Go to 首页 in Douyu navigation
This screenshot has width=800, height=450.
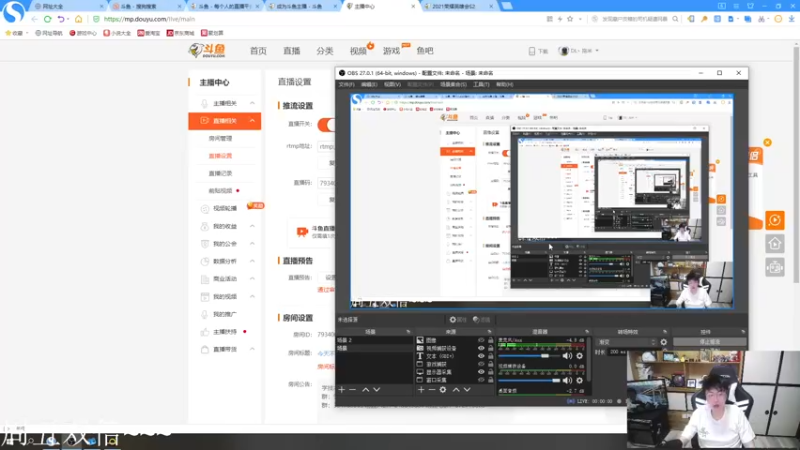(258, 51)
